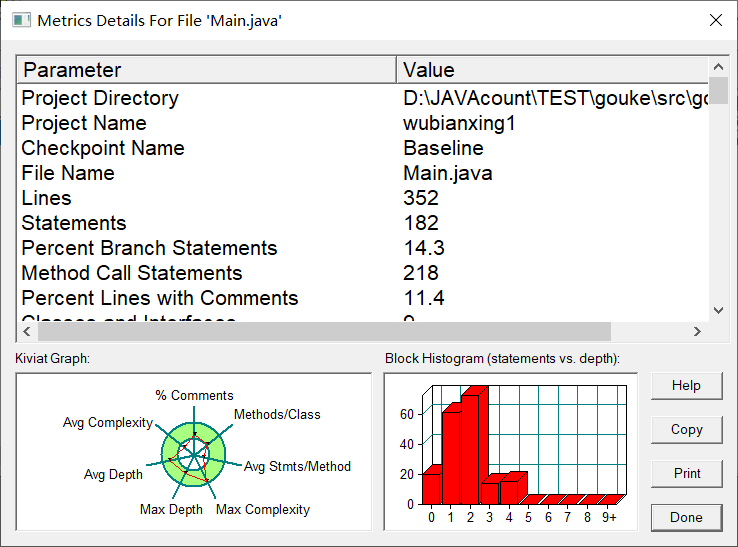
Task: Click the histogram bar for depth 3
Action: coord(490,491)
